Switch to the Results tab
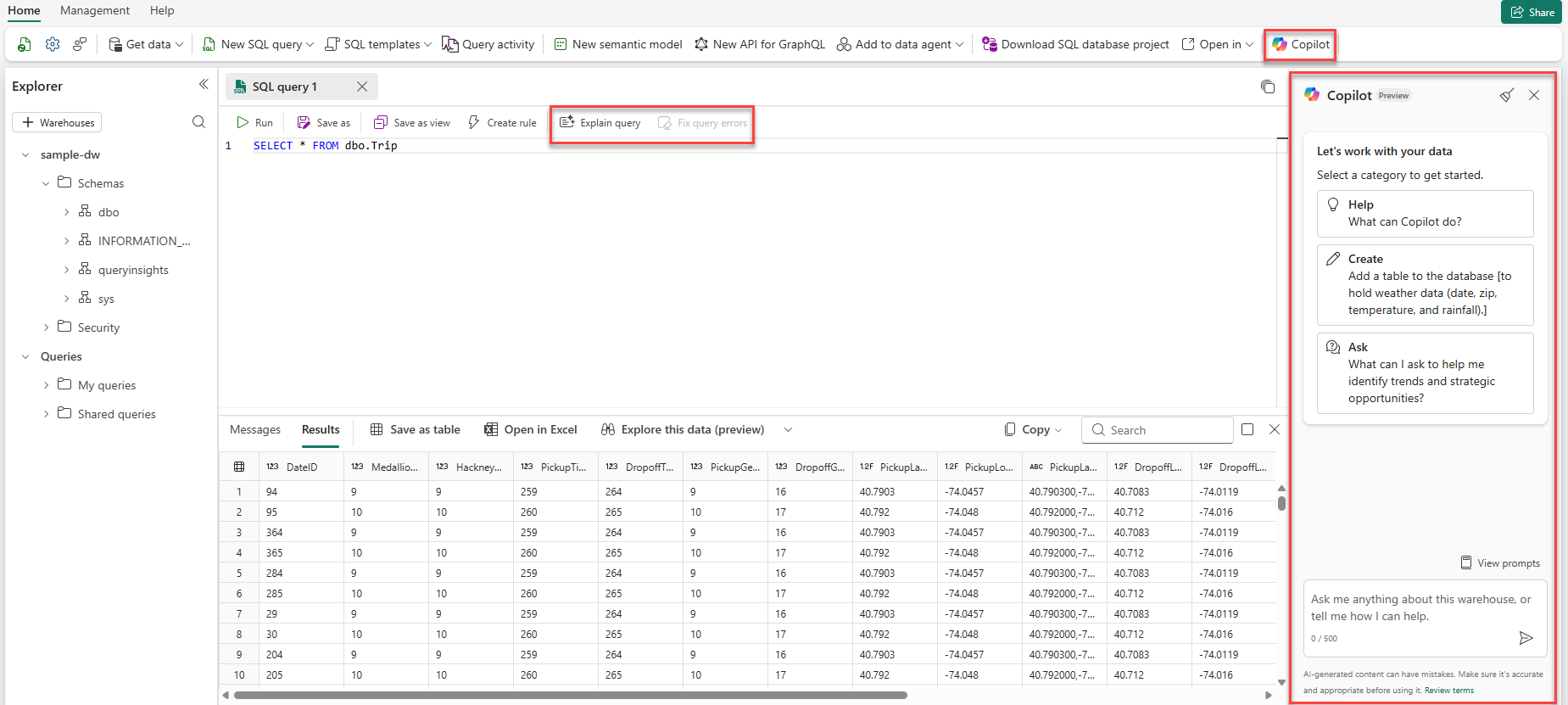1568x705 pixels. click(321, 429)
